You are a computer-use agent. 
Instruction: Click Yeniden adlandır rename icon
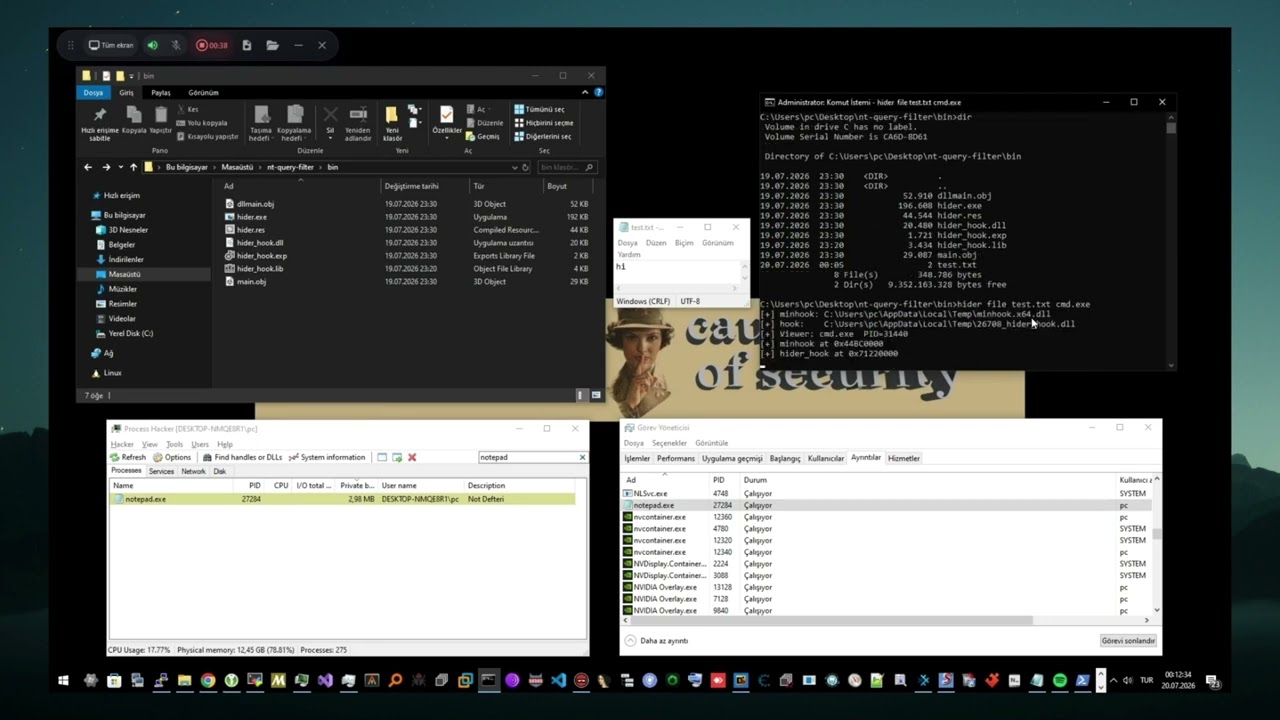(x=357, y=124)
